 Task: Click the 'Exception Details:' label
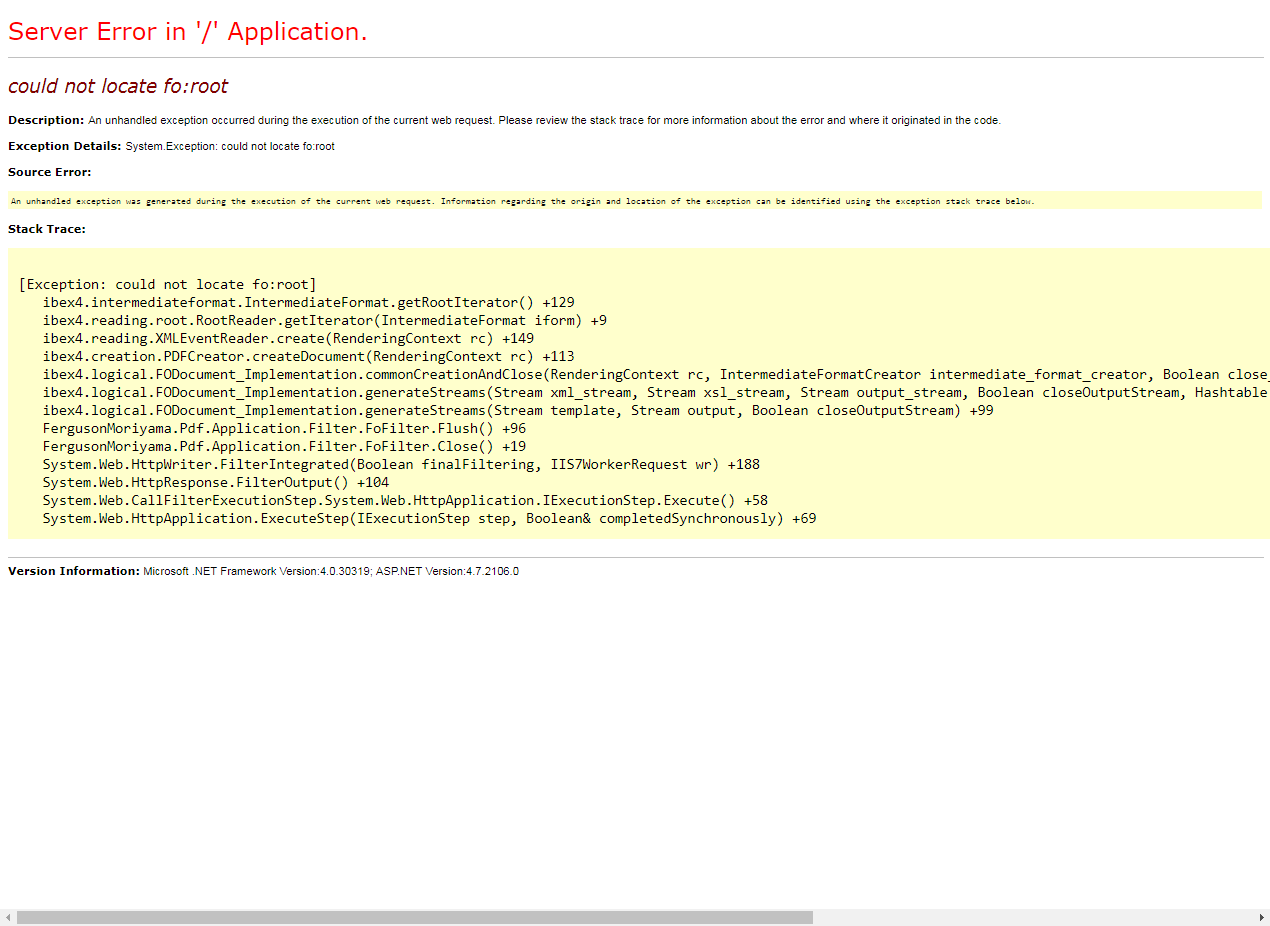65,146
